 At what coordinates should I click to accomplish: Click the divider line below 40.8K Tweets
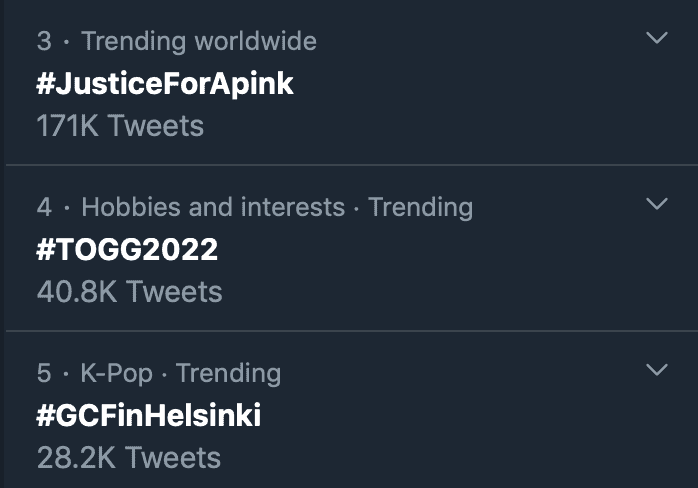[x=350, y=331]
